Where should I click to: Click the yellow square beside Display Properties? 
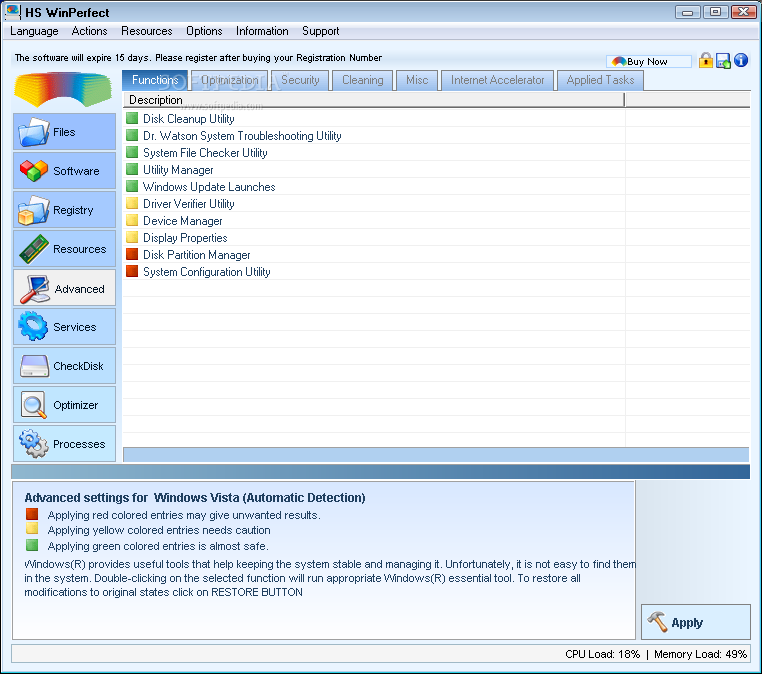[x=132, y=237]
